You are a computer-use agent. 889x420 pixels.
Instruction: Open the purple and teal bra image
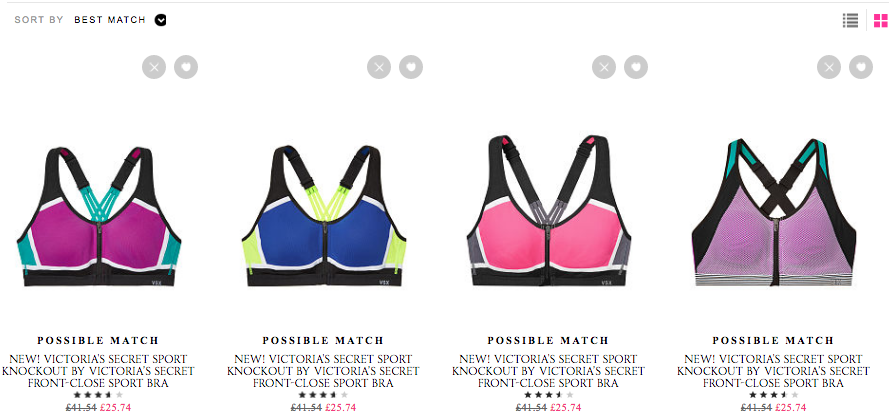[x=99, y=215]
